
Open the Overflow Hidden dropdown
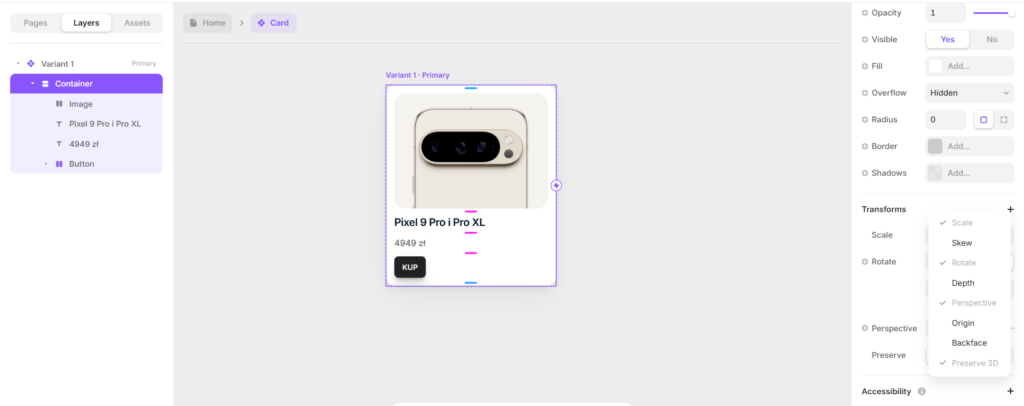[969, 93]
